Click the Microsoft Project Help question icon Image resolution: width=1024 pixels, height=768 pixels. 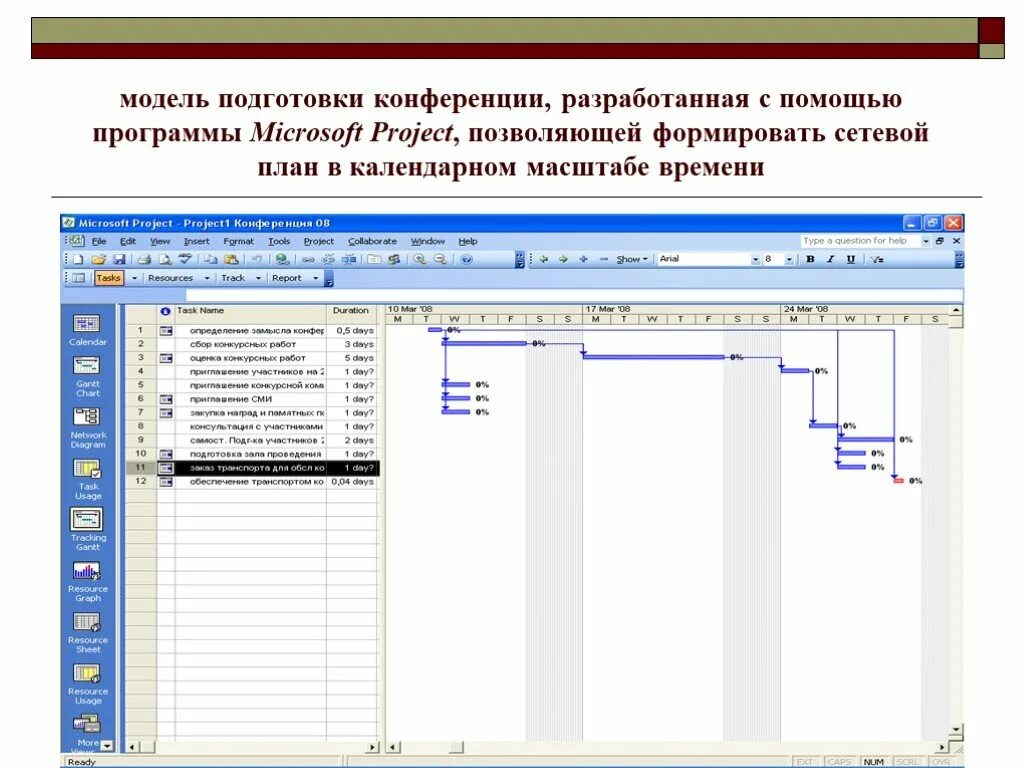[x=466, y=259]
